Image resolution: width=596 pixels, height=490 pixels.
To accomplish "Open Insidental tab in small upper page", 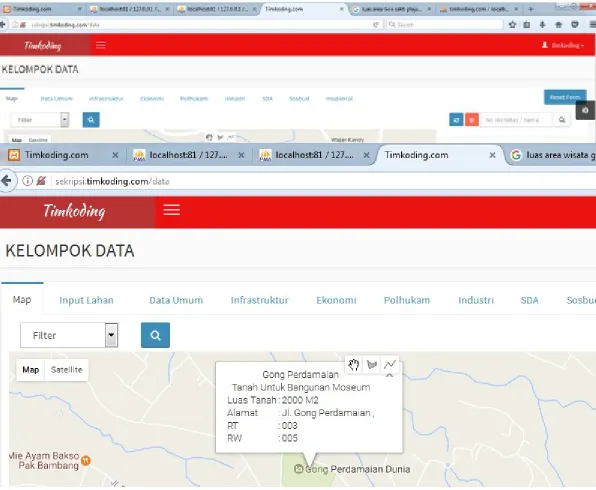I will pyautogui.click(x=339, y=98).
